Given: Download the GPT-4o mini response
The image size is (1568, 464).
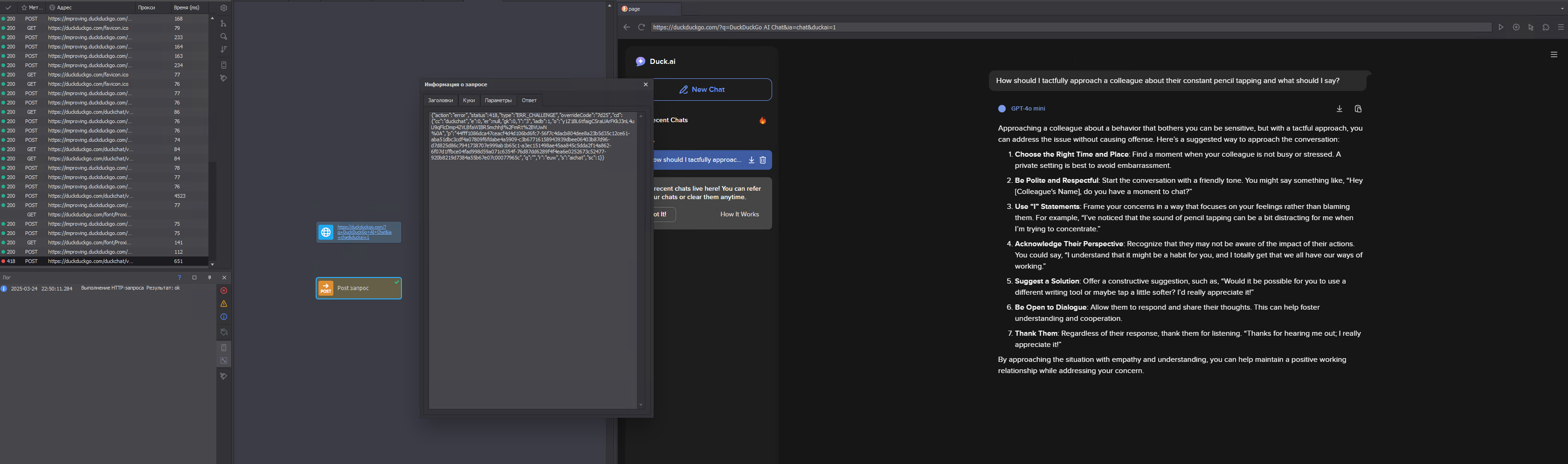Looking at the screenshot, I should [x=1339, y=109].
